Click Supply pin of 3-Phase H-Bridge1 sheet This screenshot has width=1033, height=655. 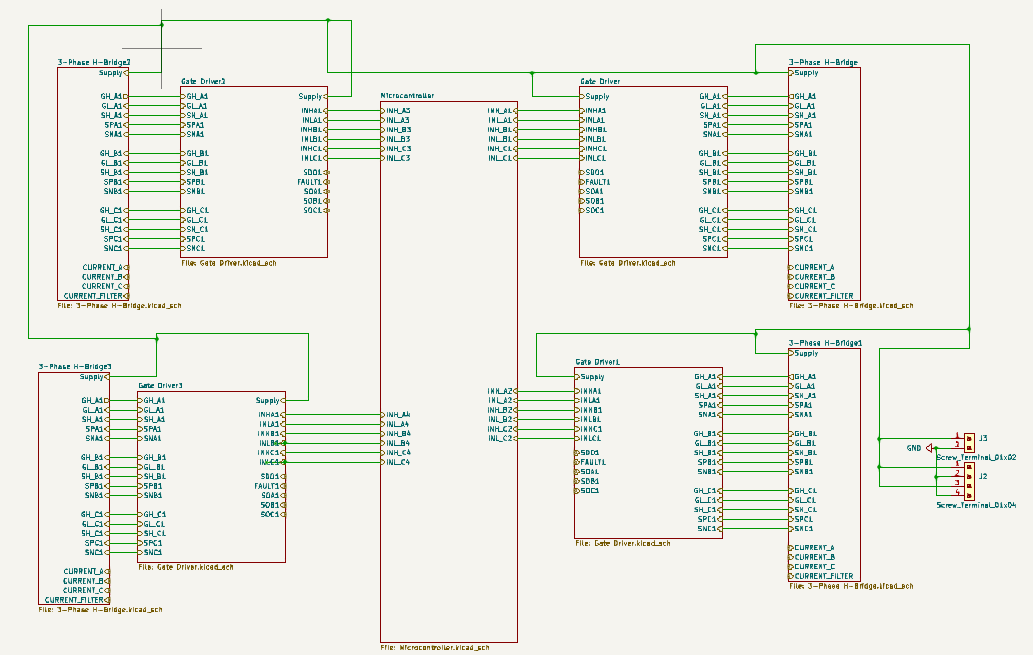804,353
